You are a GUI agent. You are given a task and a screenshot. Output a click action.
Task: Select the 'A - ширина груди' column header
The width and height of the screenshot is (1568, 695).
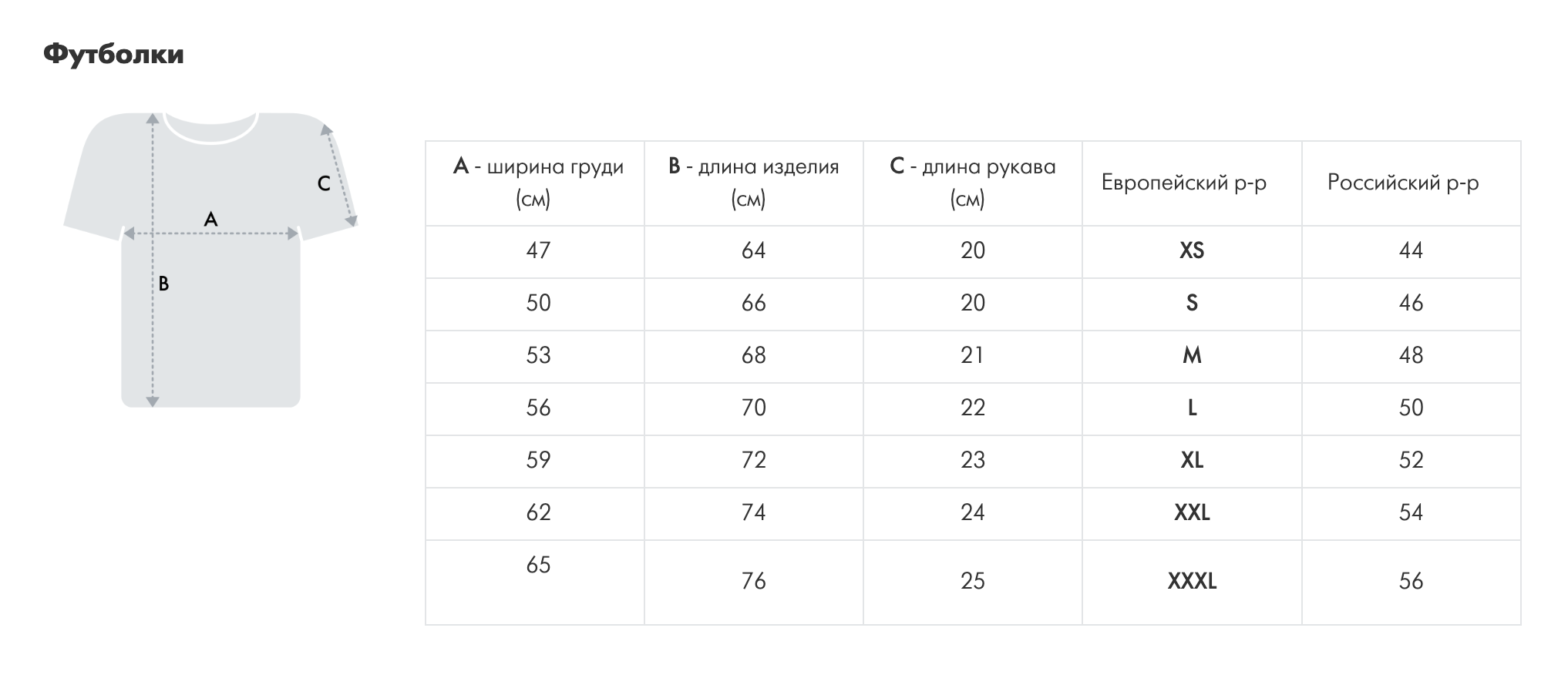pos(538,183)
